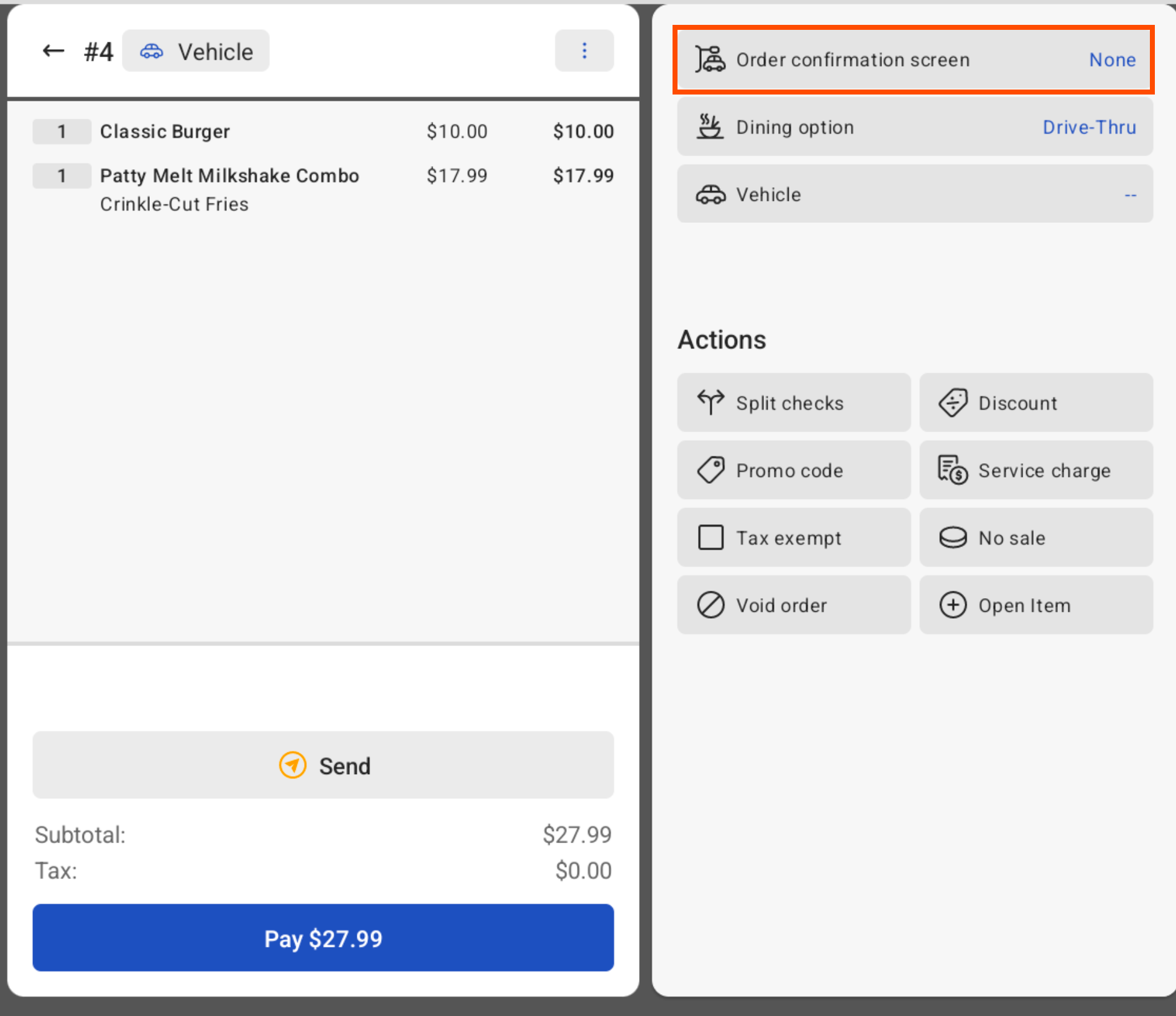Click the Promo code tag icon
This screenshot has height=1016, width=1176.
[x=710, y=470]
